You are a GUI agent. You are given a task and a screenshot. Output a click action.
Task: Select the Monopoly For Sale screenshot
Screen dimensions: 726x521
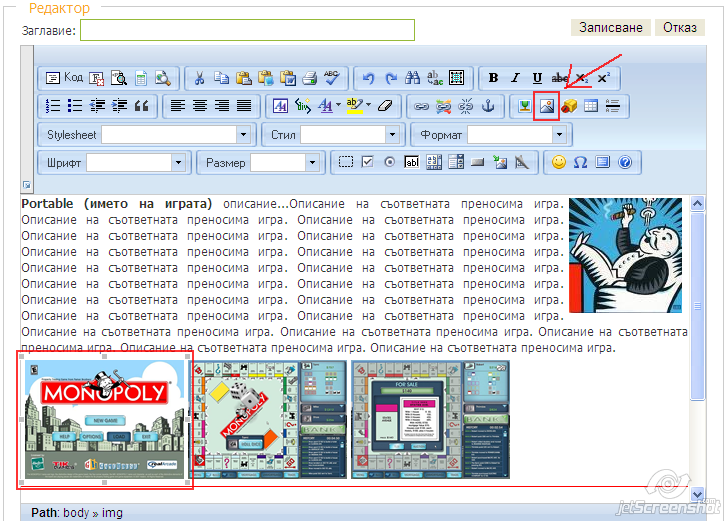click(431, 420)
